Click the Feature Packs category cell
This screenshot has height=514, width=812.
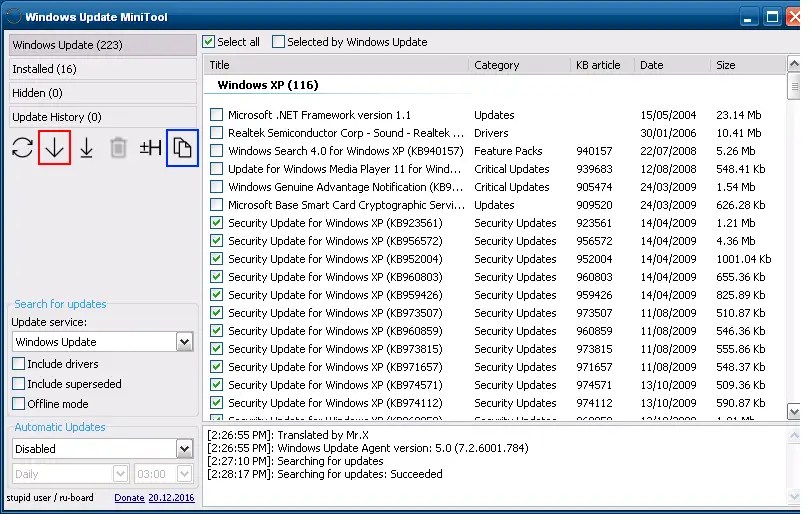click(x=508, y=151)
